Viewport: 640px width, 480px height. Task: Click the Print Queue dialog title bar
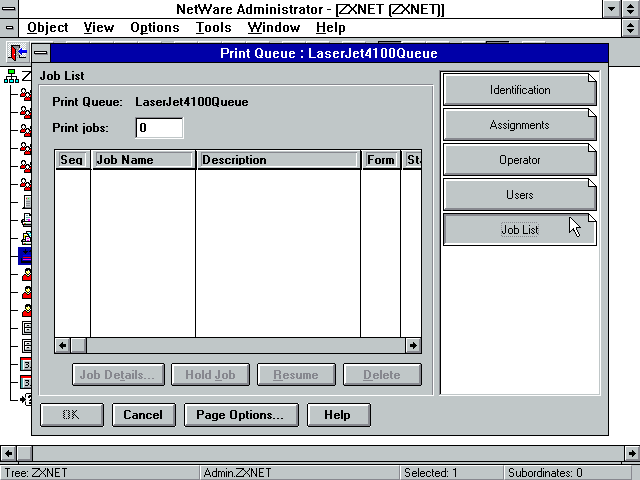coord(329,53)
